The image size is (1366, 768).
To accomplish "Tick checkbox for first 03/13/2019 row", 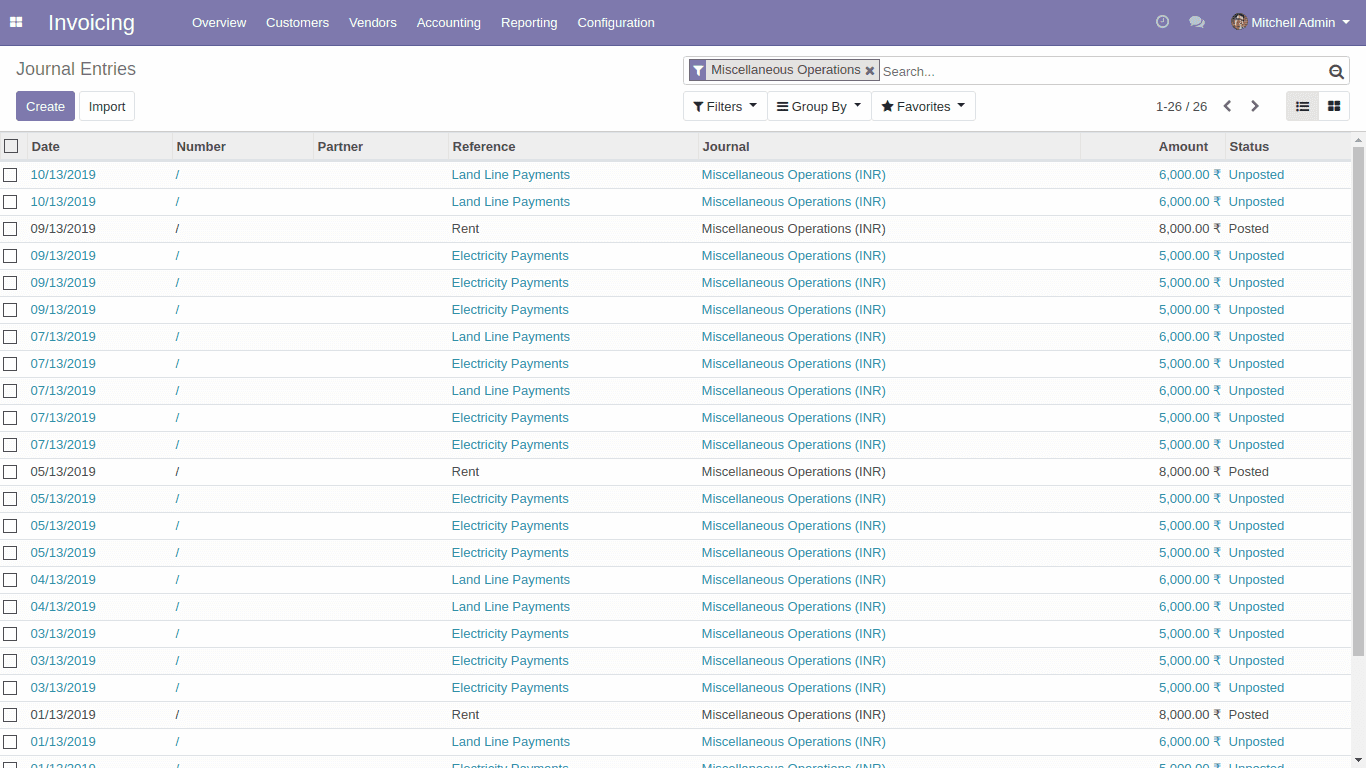I will 10,634.
